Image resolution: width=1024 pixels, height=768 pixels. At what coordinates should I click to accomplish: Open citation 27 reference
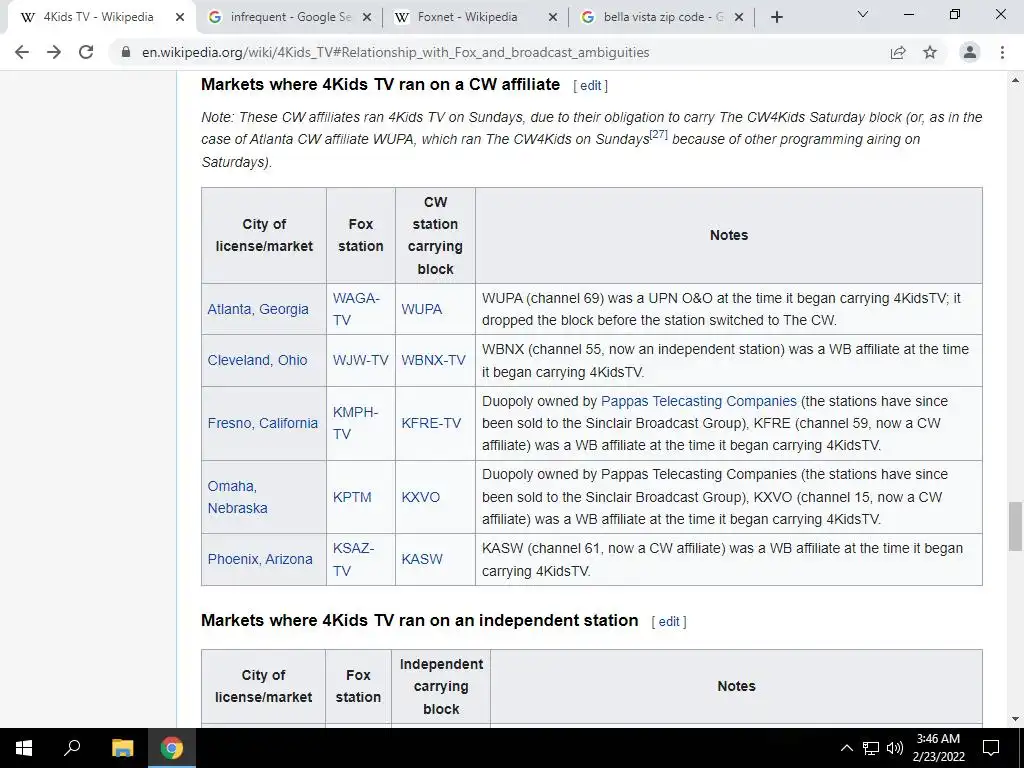click(658, 134)
